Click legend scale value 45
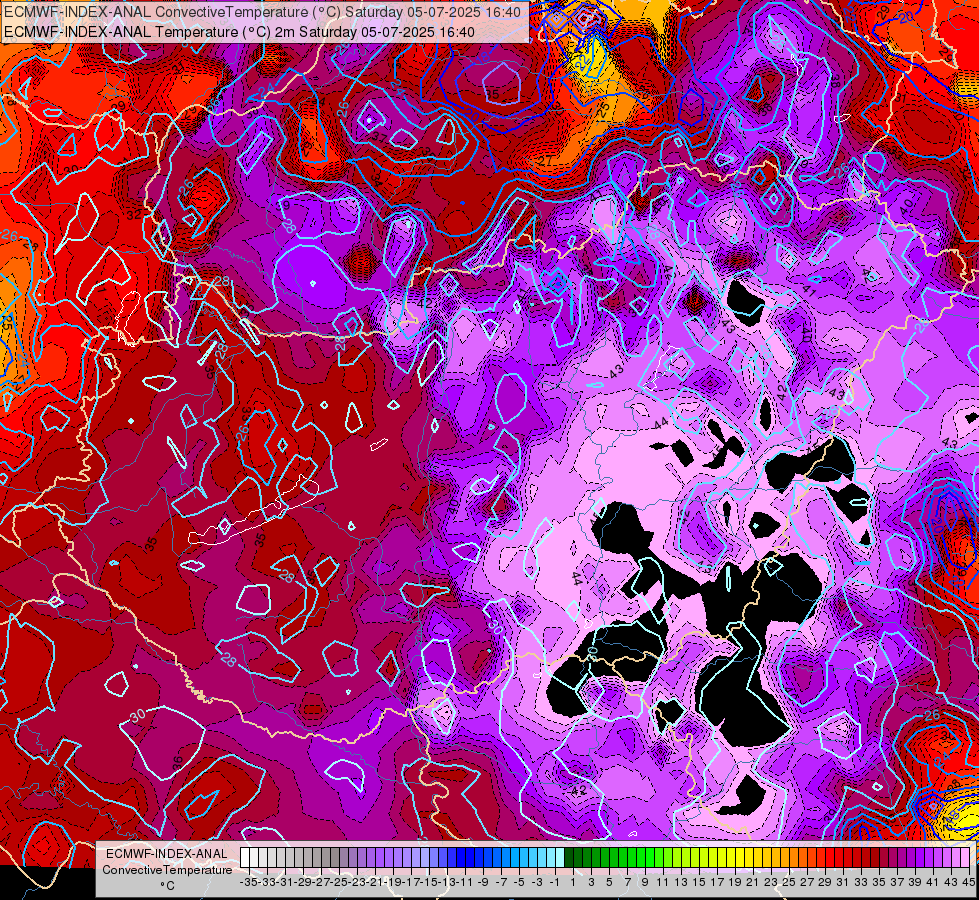Screen dimensions: 979x900 tap(968, 882)
